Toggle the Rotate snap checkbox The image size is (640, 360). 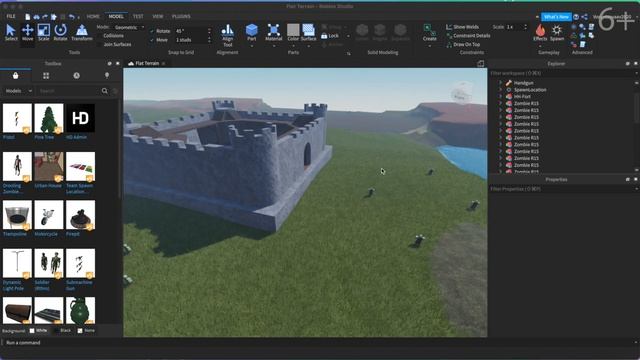point(152,31)
